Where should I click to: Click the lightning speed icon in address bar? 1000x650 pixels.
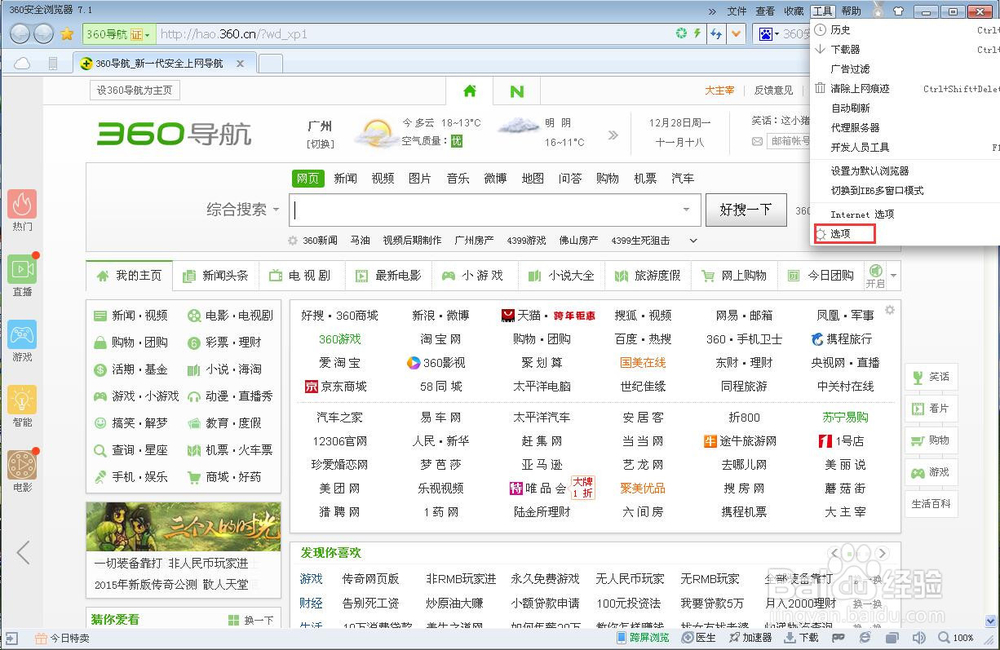point(697,33)
